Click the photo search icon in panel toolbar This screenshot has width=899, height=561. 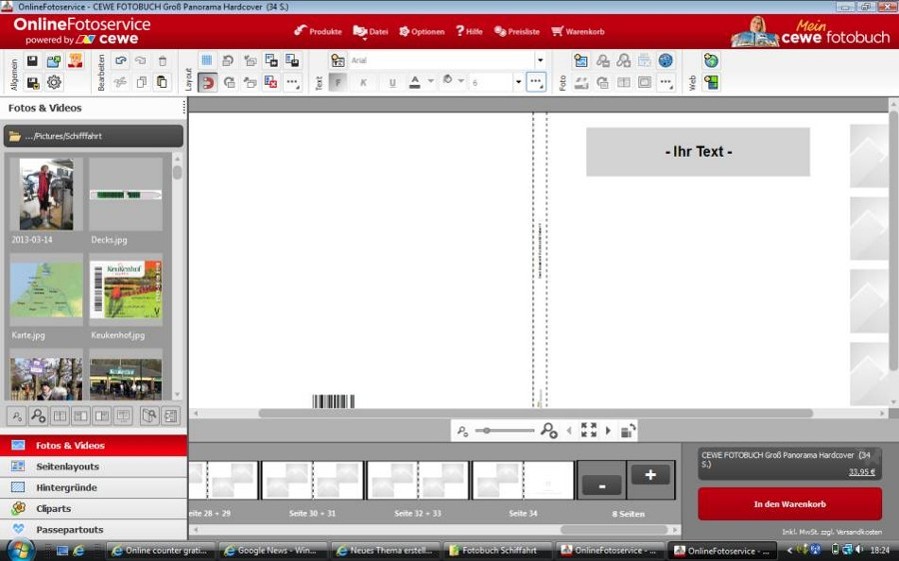pos(149,416)
